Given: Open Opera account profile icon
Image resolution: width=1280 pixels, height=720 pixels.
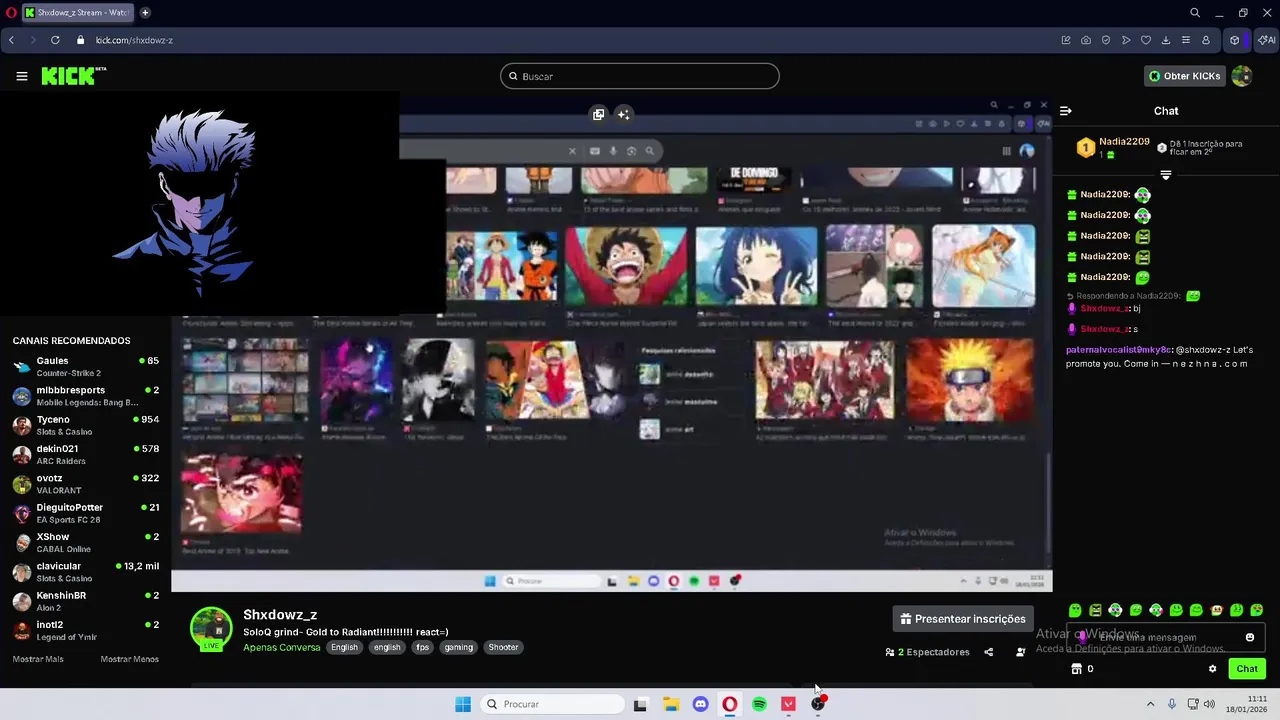Looking at the screenshot, I should pos(1206,40).
